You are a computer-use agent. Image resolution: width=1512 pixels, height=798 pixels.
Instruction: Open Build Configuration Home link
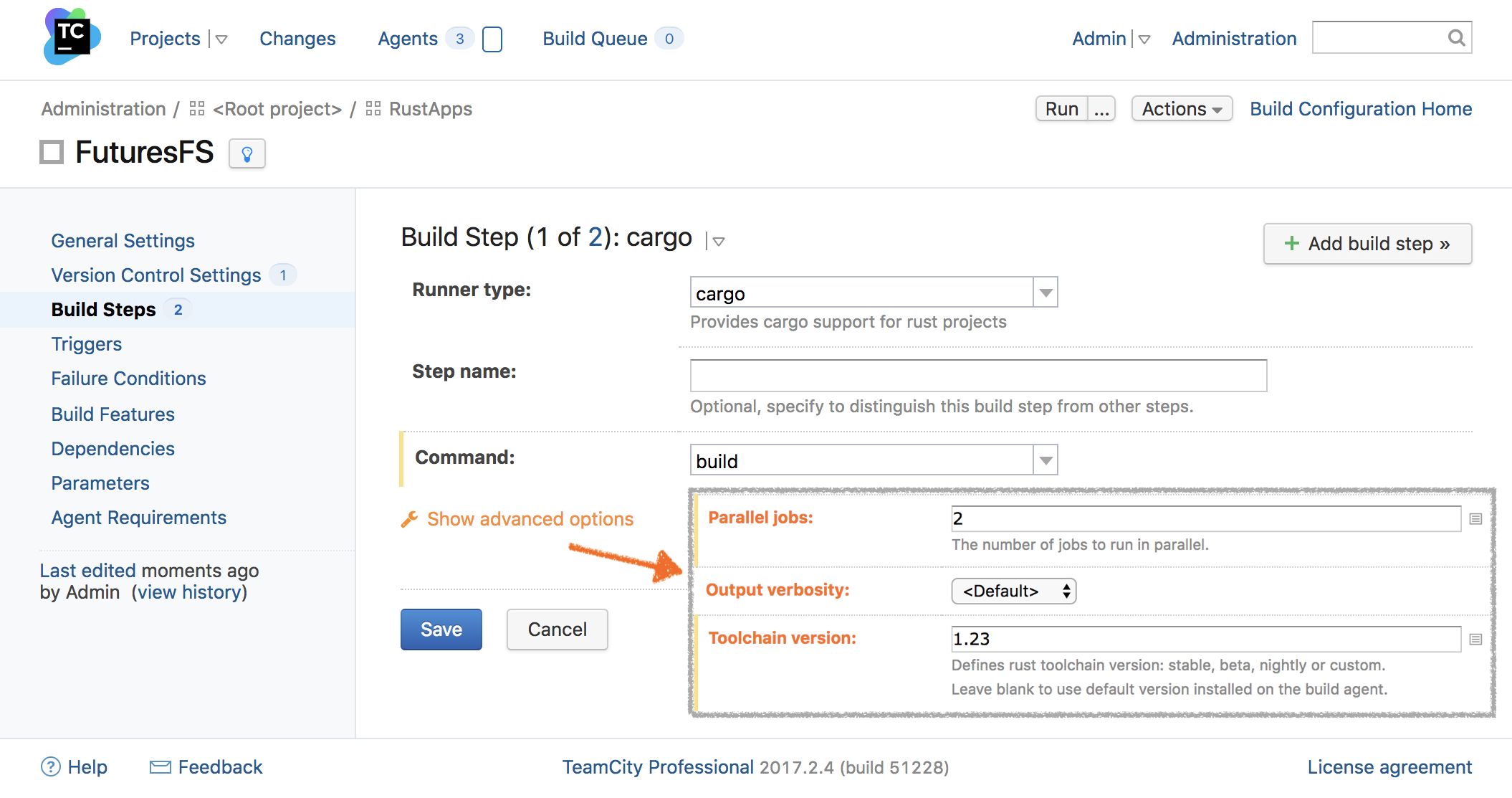[x=1361, y=109]
